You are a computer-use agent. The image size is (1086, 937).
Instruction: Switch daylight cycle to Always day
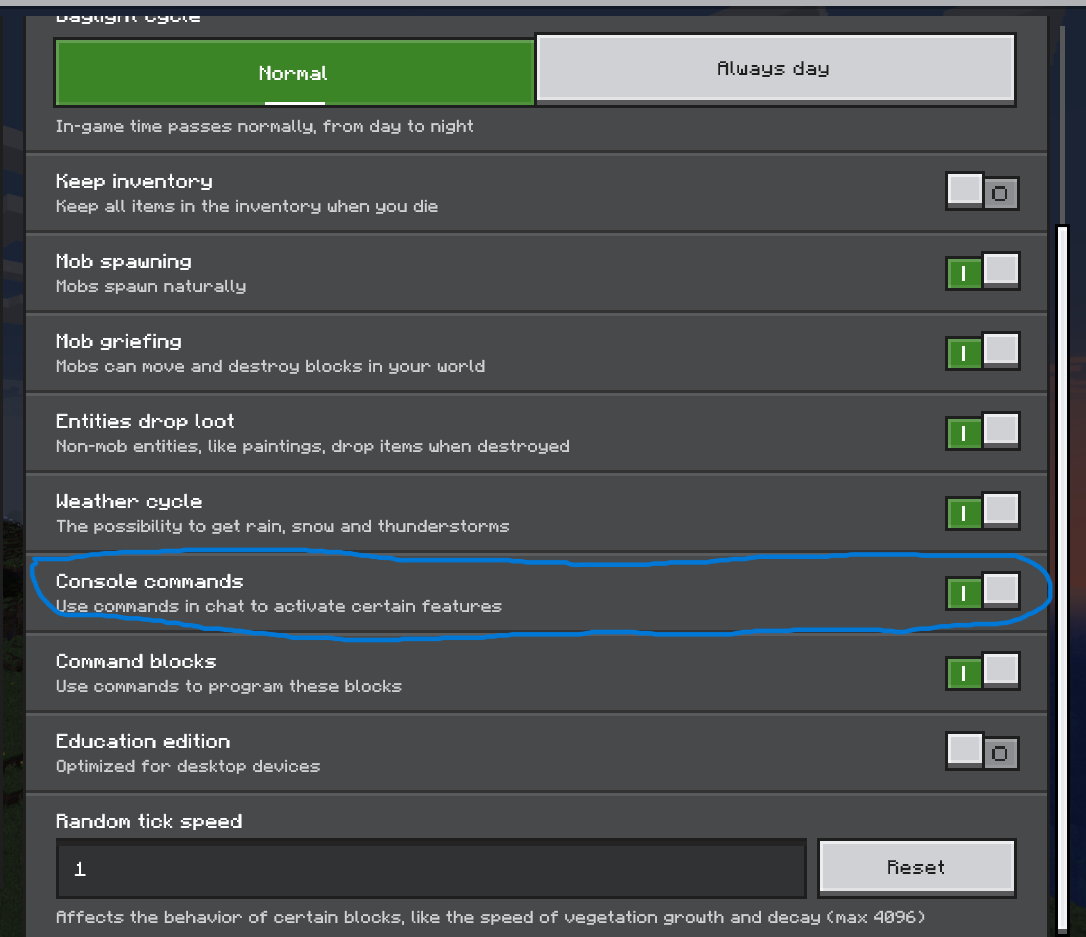[775, 69]
